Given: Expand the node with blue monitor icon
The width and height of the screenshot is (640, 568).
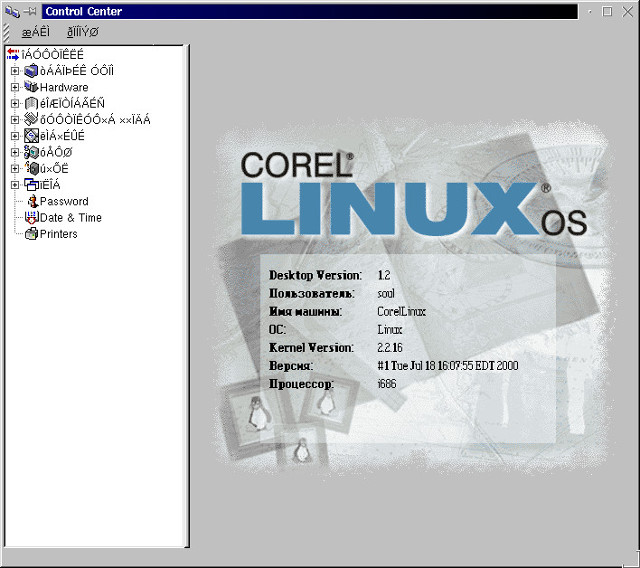Looking at the screenshot, I should coord(15,71).
